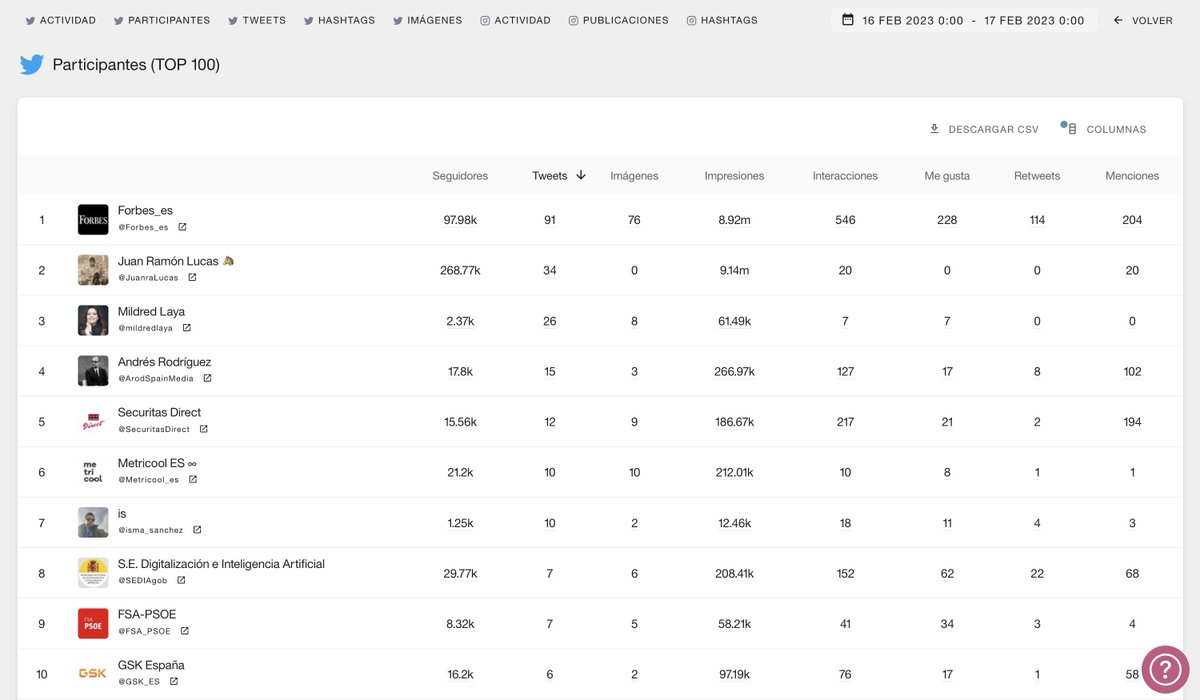Click Forbes_es profile avatar
The width and height of the screenshot is (1200, 700).
(x=93, y=219)
